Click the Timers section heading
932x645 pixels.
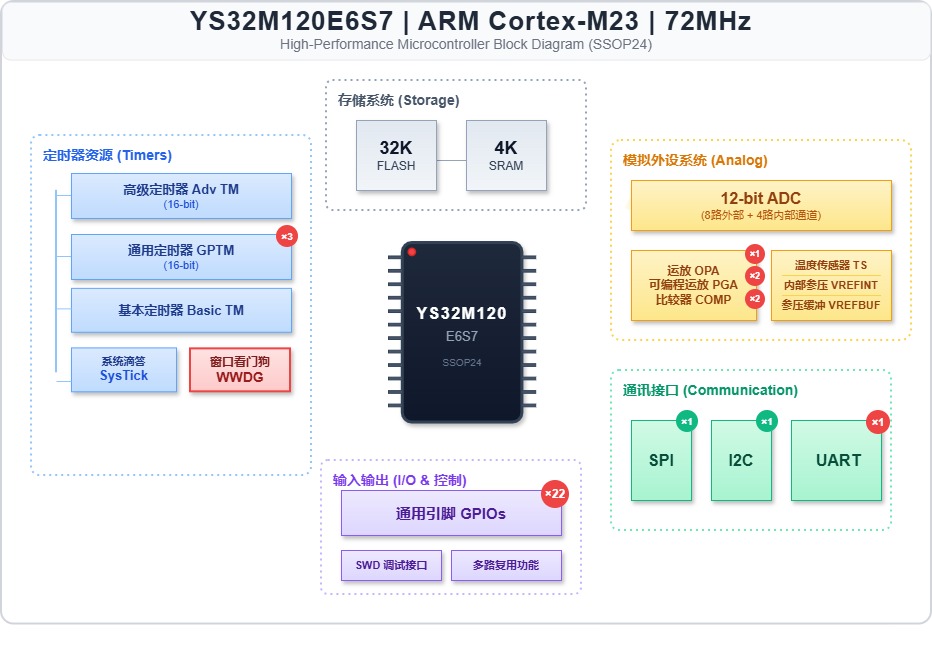click(107, 156)
